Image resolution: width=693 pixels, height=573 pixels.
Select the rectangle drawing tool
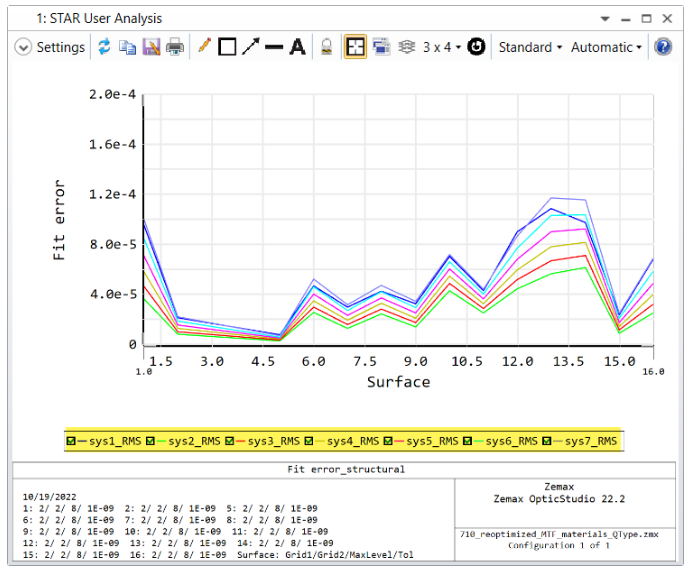(x=227, y=47)
